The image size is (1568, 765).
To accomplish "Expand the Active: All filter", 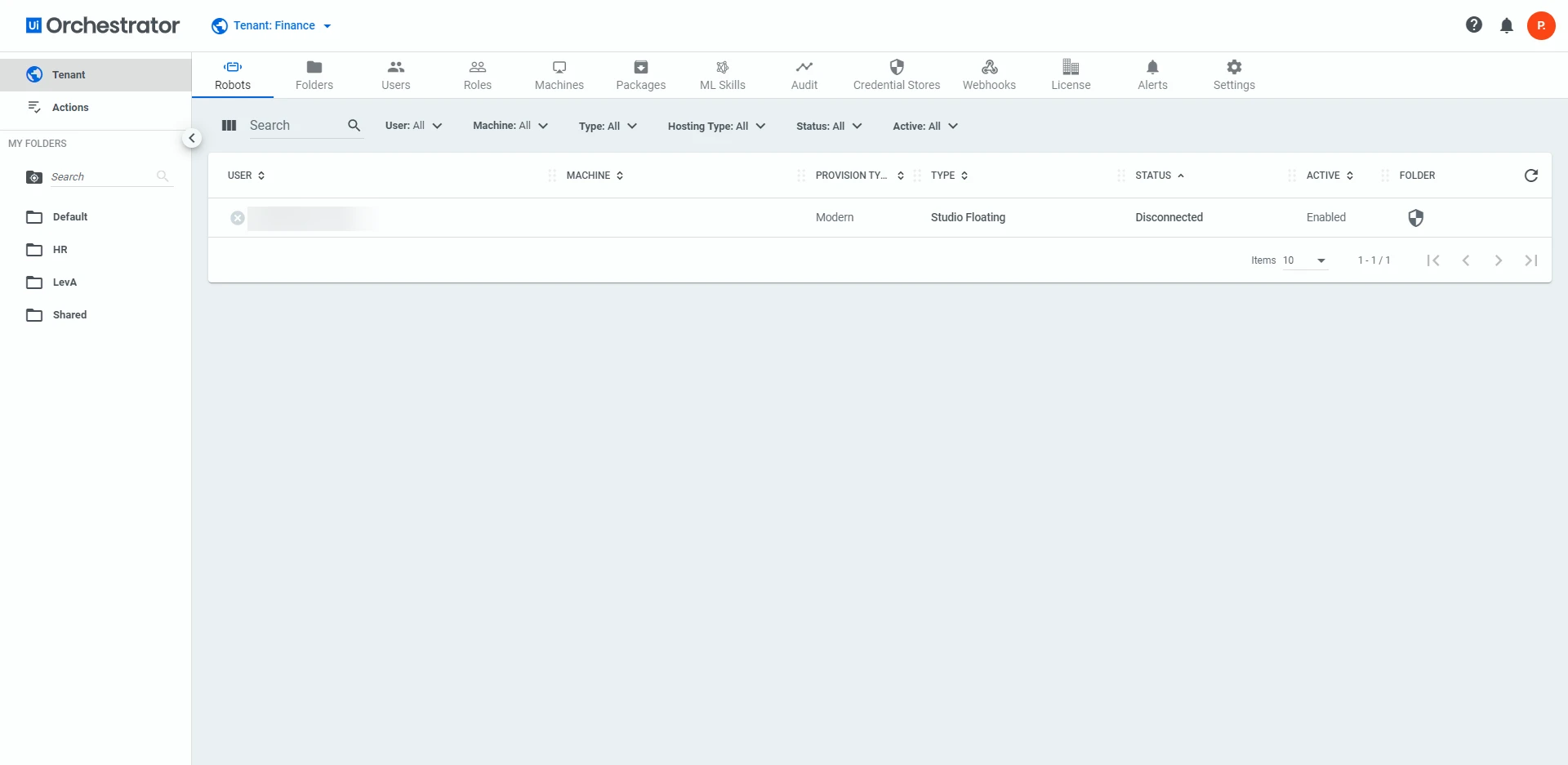I will (x=925, y=127).
